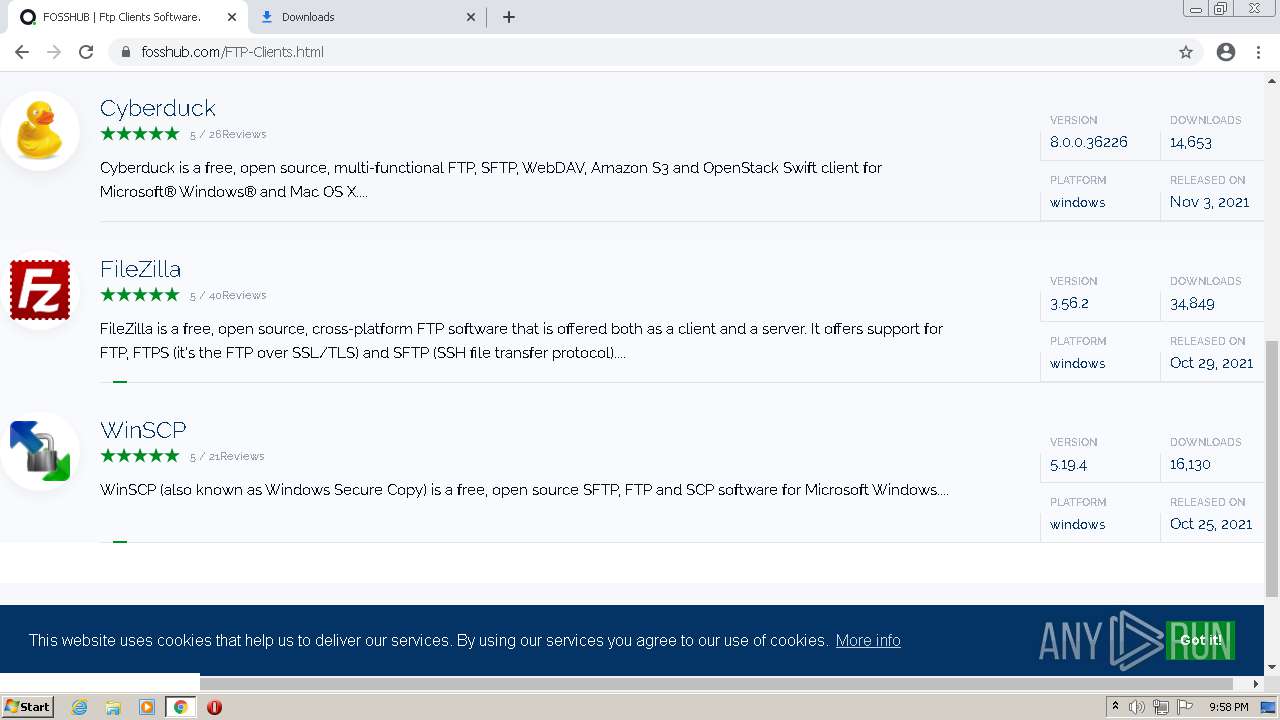Click the Cyberduck five-star rating
The image size is (1280, 720).
[x=140, y=133]
